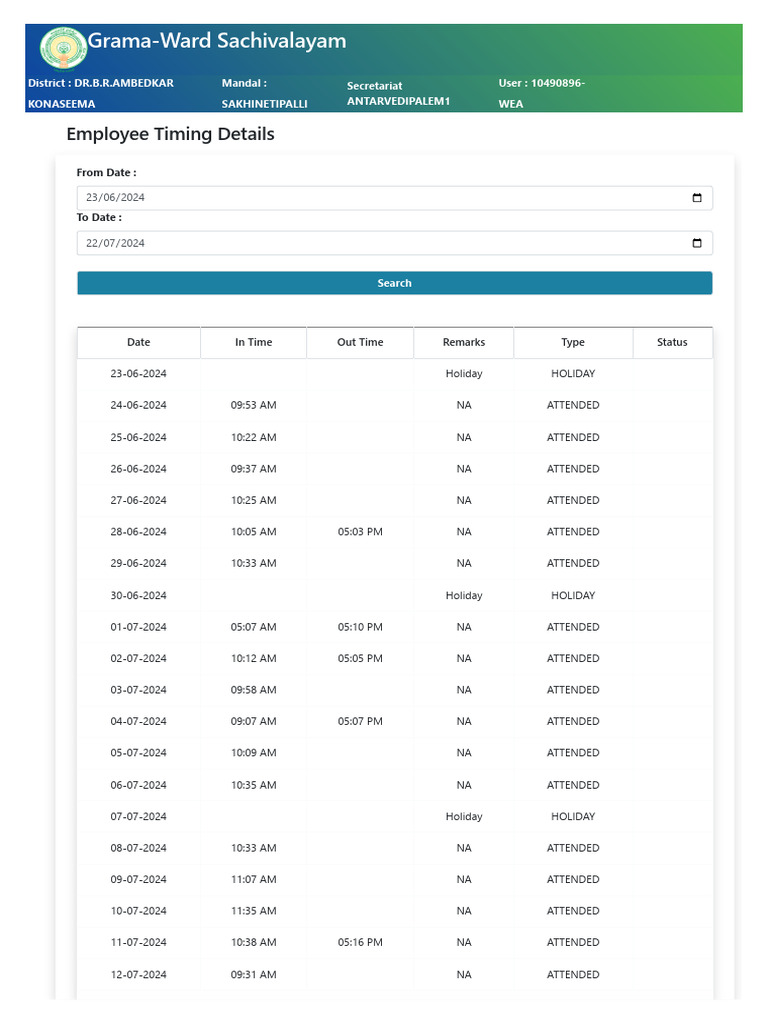Select the date cell 03-07-2024
This screenshot has width=768, height=1024.
click(x=138, y=690)
